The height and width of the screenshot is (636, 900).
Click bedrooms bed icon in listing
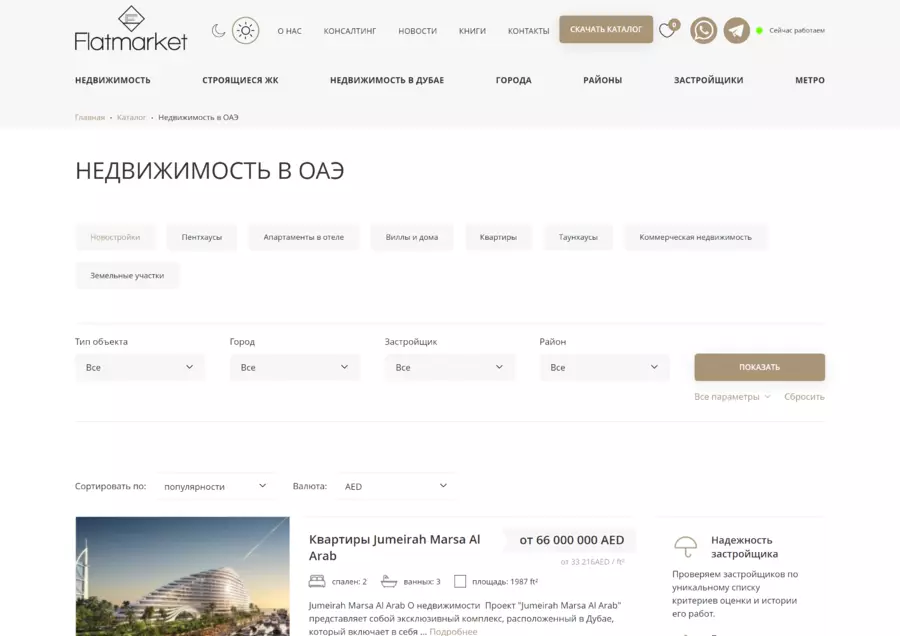click(317, 581)
